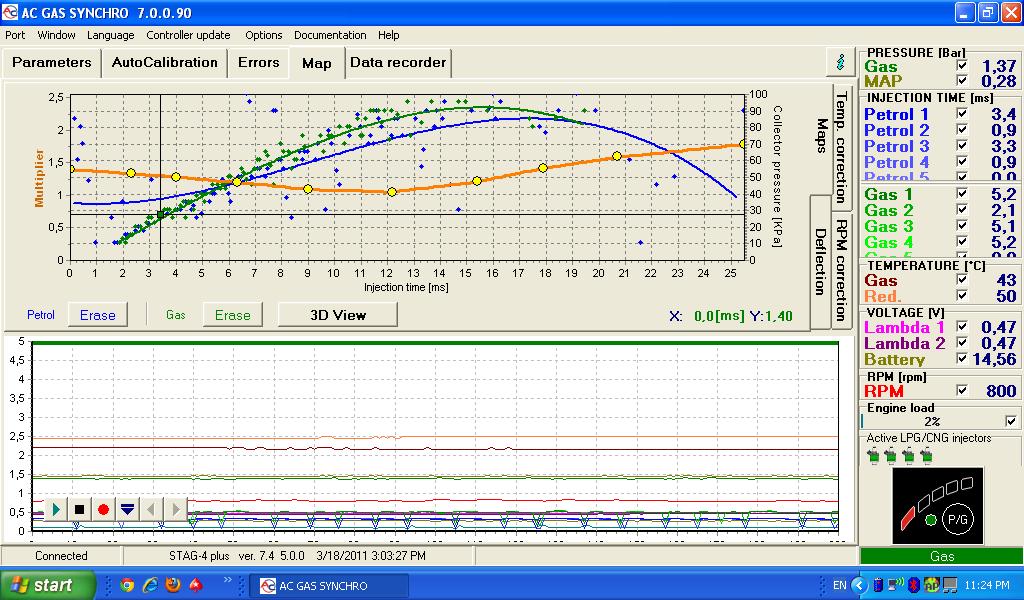Click the first active LPG injector icon

coord(872,456)
